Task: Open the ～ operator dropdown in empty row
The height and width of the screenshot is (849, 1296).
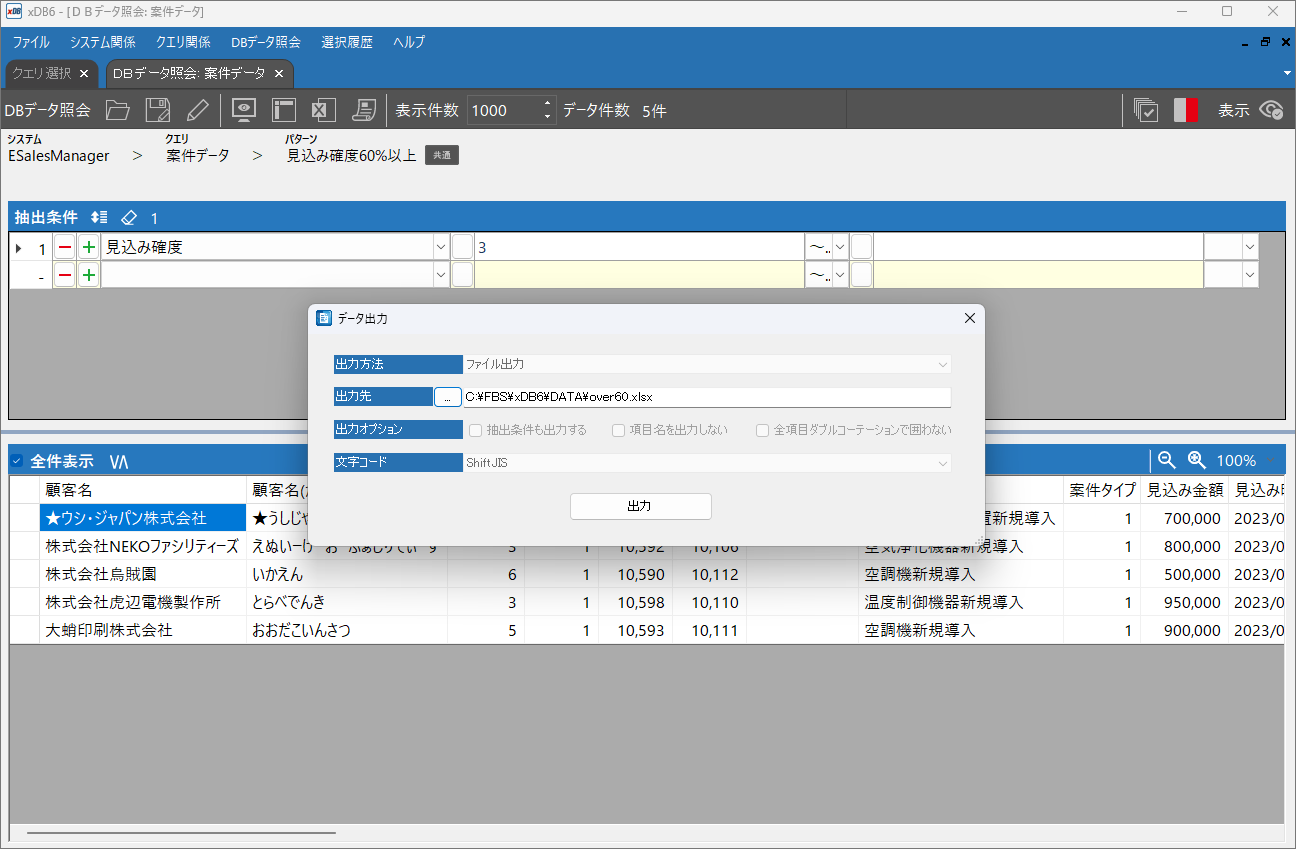Action: click(840, 275)
